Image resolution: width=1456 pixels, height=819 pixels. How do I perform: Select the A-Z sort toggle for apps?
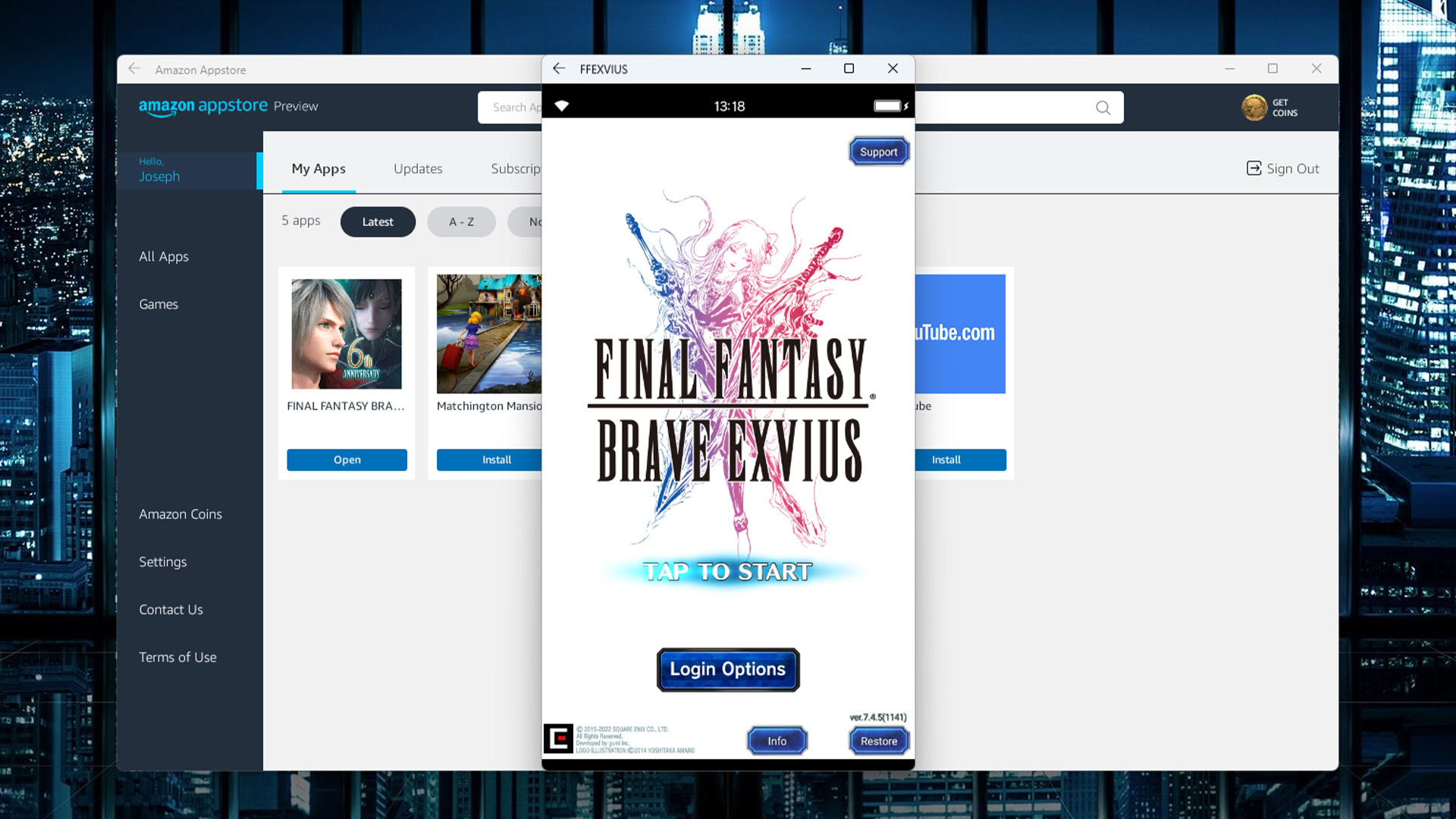[461, 221]
